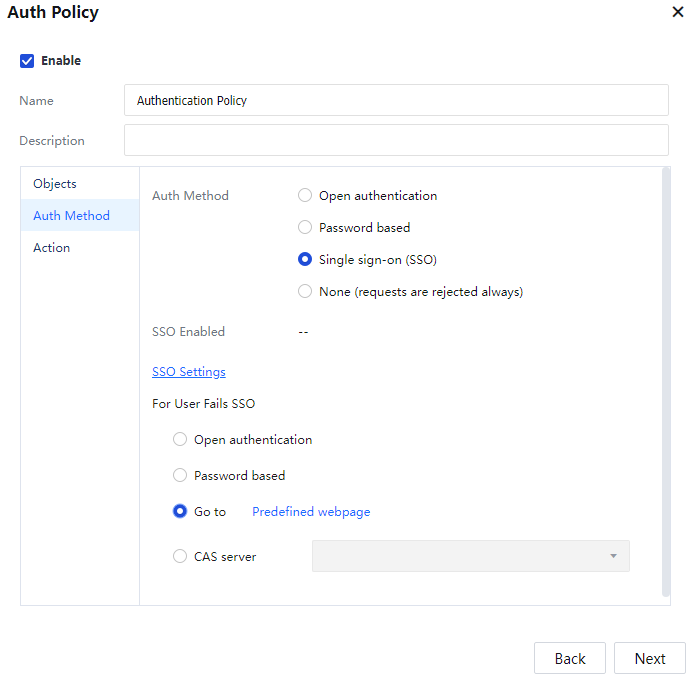The height and width of the screenshot is (683, 696).
Task: Select the CAS server radio option
Action: click(x=180, y=557)
